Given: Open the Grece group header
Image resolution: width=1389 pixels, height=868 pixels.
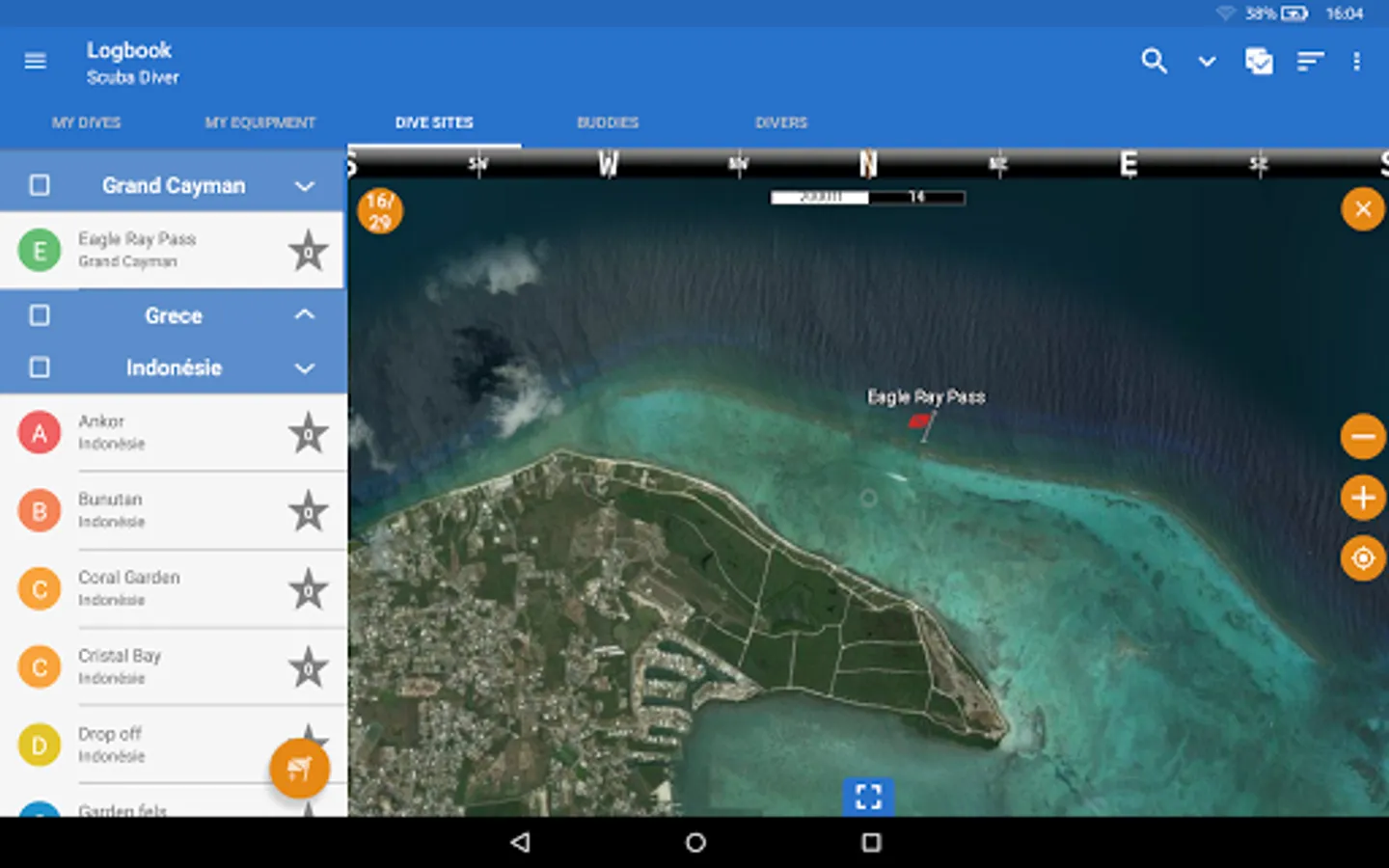Looking at the screenshot, I should pyautogui.click(x=174, y=315).
